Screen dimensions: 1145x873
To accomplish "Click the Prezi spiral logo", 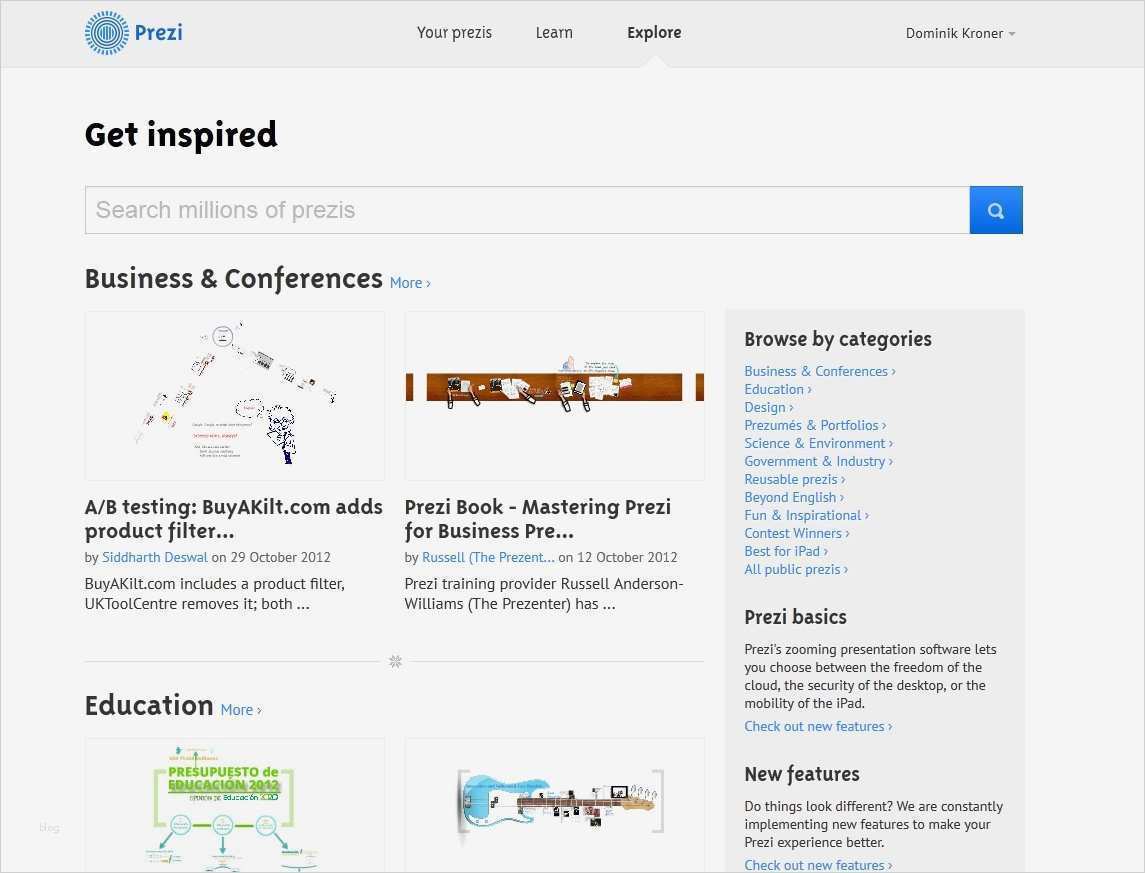I will coord(104,32).
